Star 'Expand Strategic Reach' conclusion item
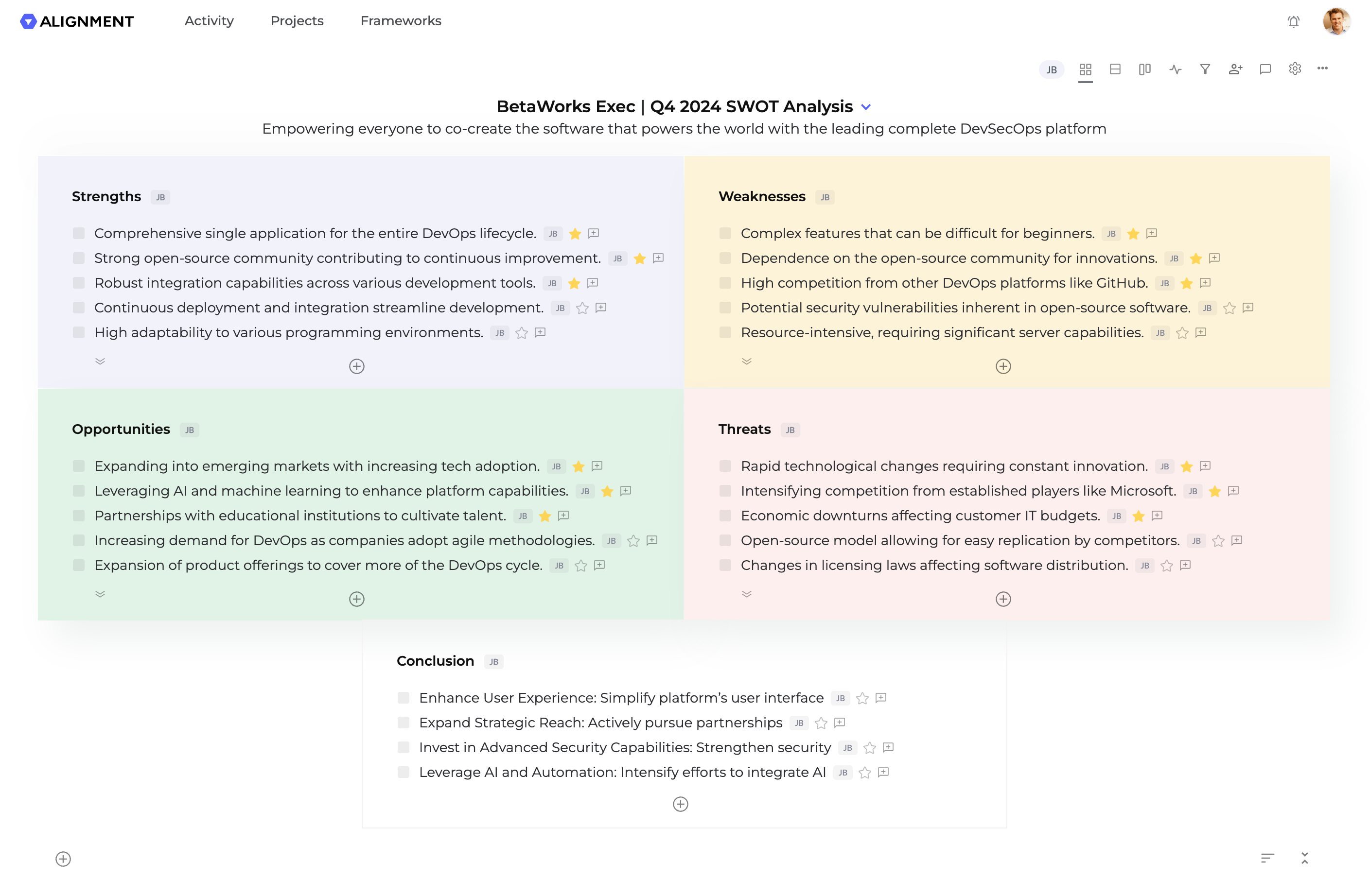This screenshot has width=1370, height=896. 822,723
